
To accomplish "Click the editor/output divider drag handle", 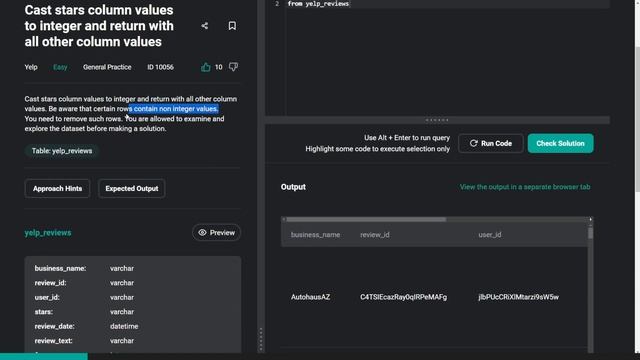I will [x=437, y=120].
